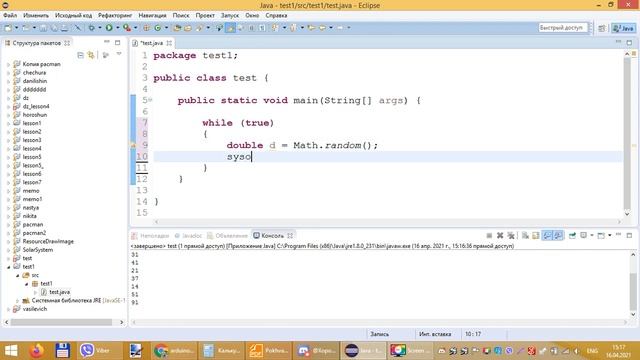
Task: Open the Навигация menu
Action: tap(152, 16)
